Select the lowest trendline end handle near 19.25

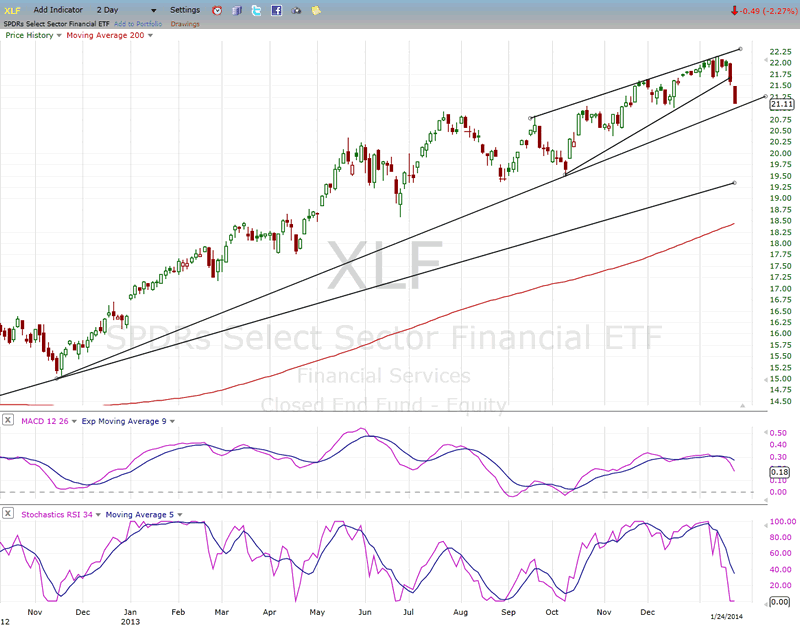734,183
